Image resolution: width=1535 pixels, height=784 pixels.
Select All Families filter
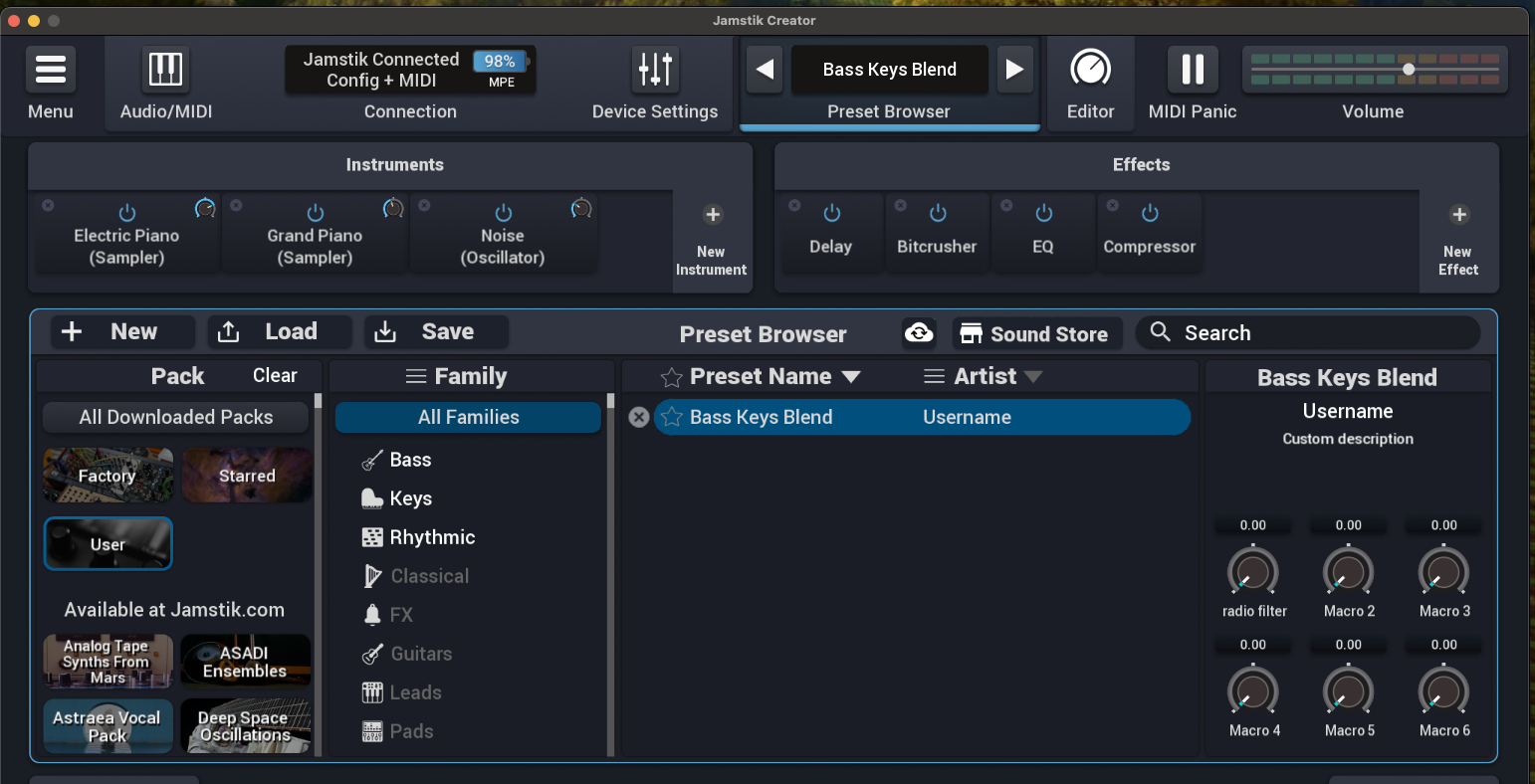[x=468, y=417]
